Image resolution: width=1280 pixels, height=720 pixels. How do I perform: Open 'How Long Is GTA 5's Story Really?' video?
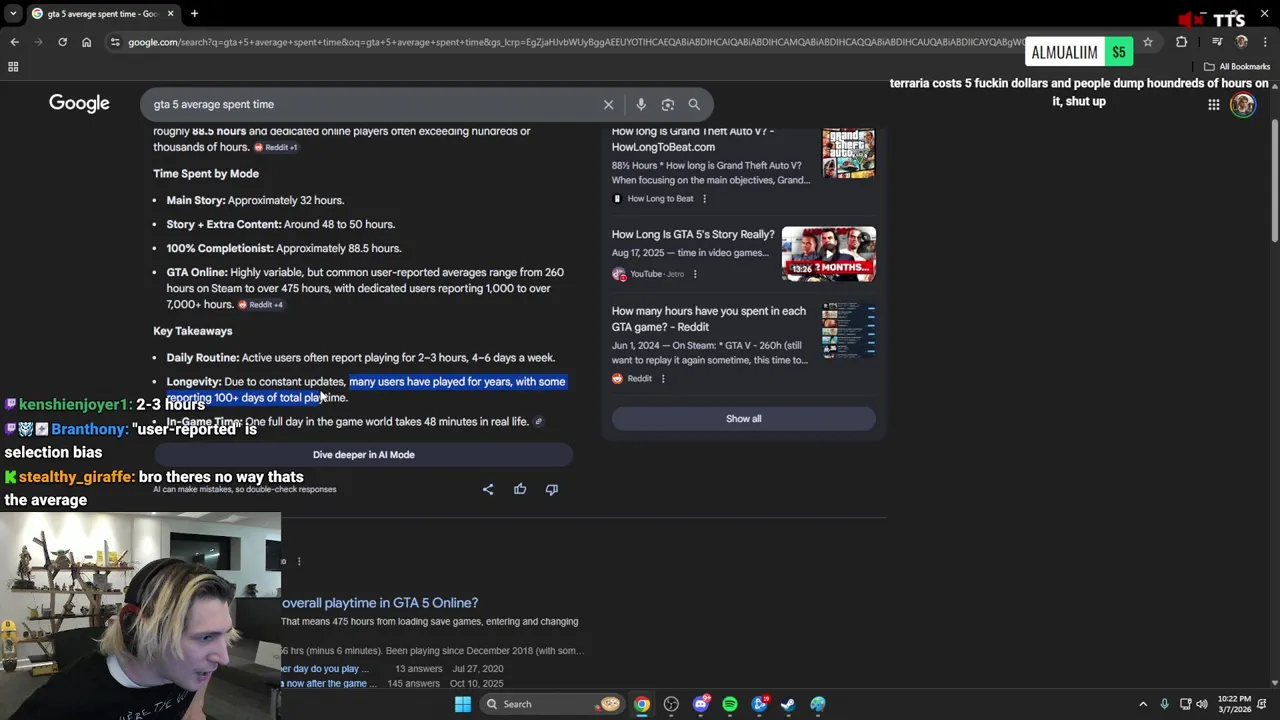pos(693,234)
